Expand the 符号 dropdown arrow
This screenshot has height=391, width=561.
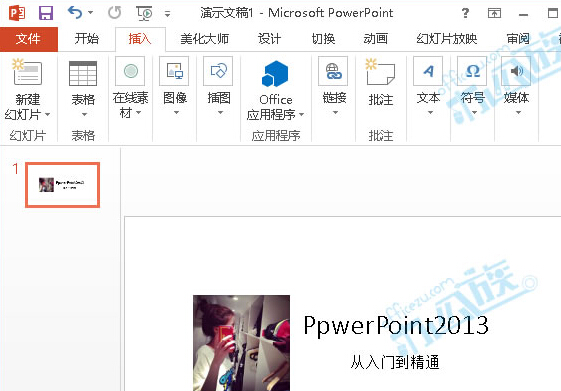(x=474, y=113)
